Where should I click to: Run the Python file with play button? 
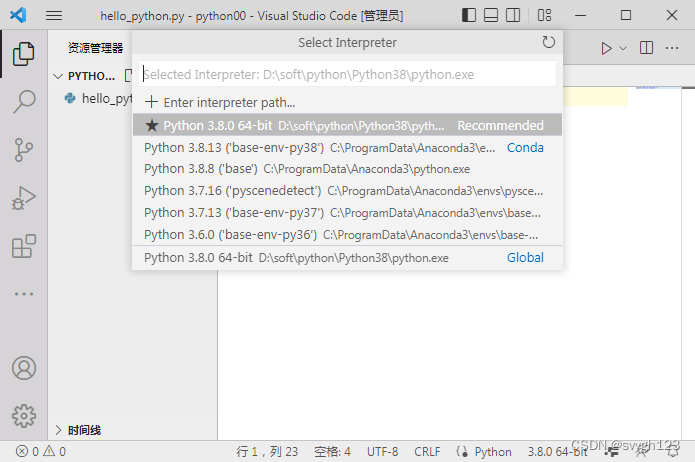click(606, 48)
